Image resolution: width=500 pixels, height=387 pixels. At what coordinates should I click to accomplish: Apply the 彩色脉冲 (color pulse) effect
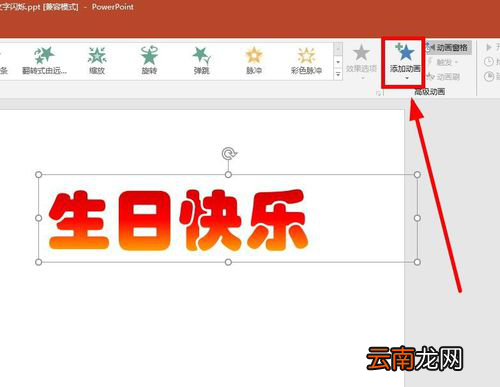306,60
